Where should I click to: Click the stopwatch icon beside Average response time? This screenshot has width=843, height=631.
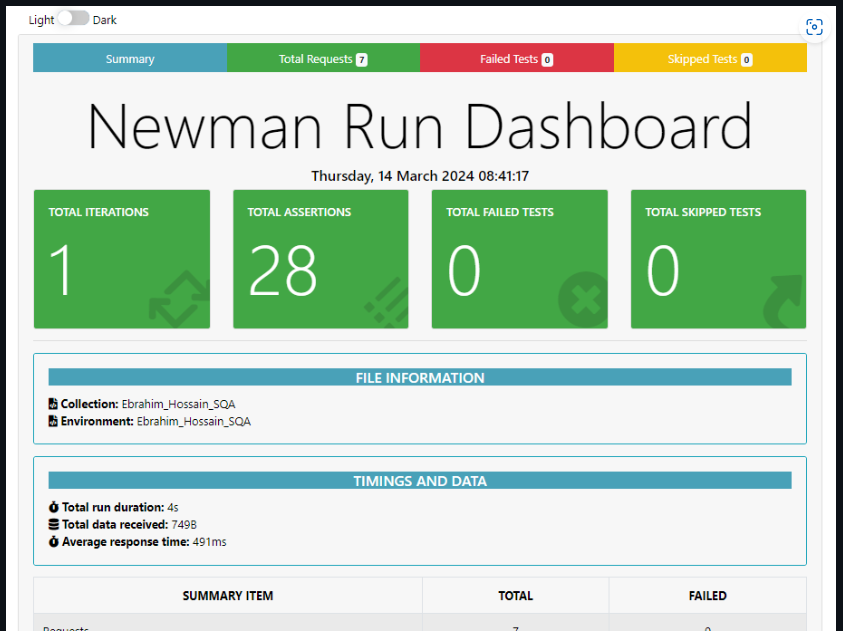tap(54, 541)
